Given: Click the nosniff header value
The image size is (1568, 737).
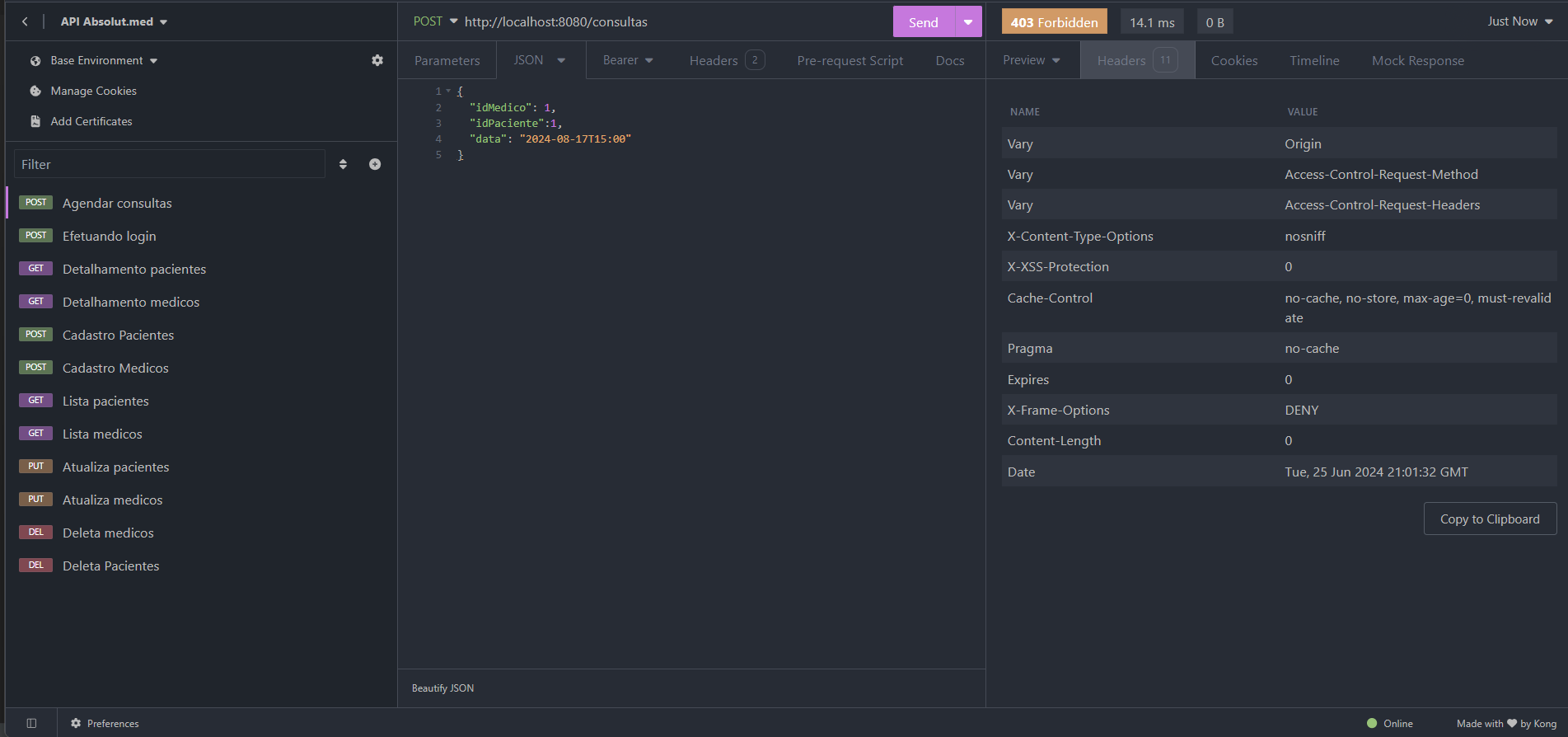Looking at the screenshot, I should click(x=1305, y=236).
